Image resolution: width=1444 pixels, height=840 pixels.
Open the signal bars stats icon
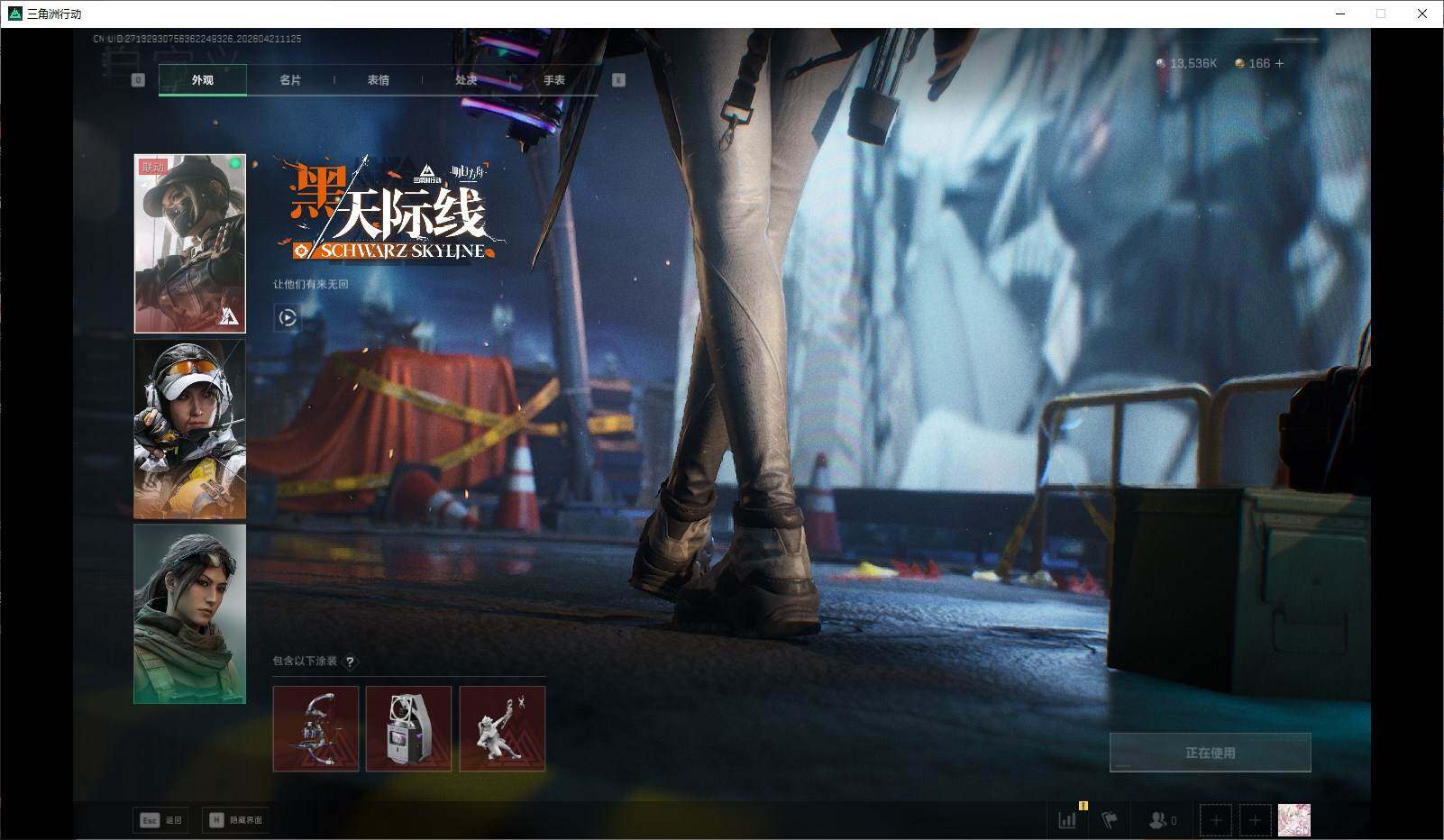[x=1068, y=820]
